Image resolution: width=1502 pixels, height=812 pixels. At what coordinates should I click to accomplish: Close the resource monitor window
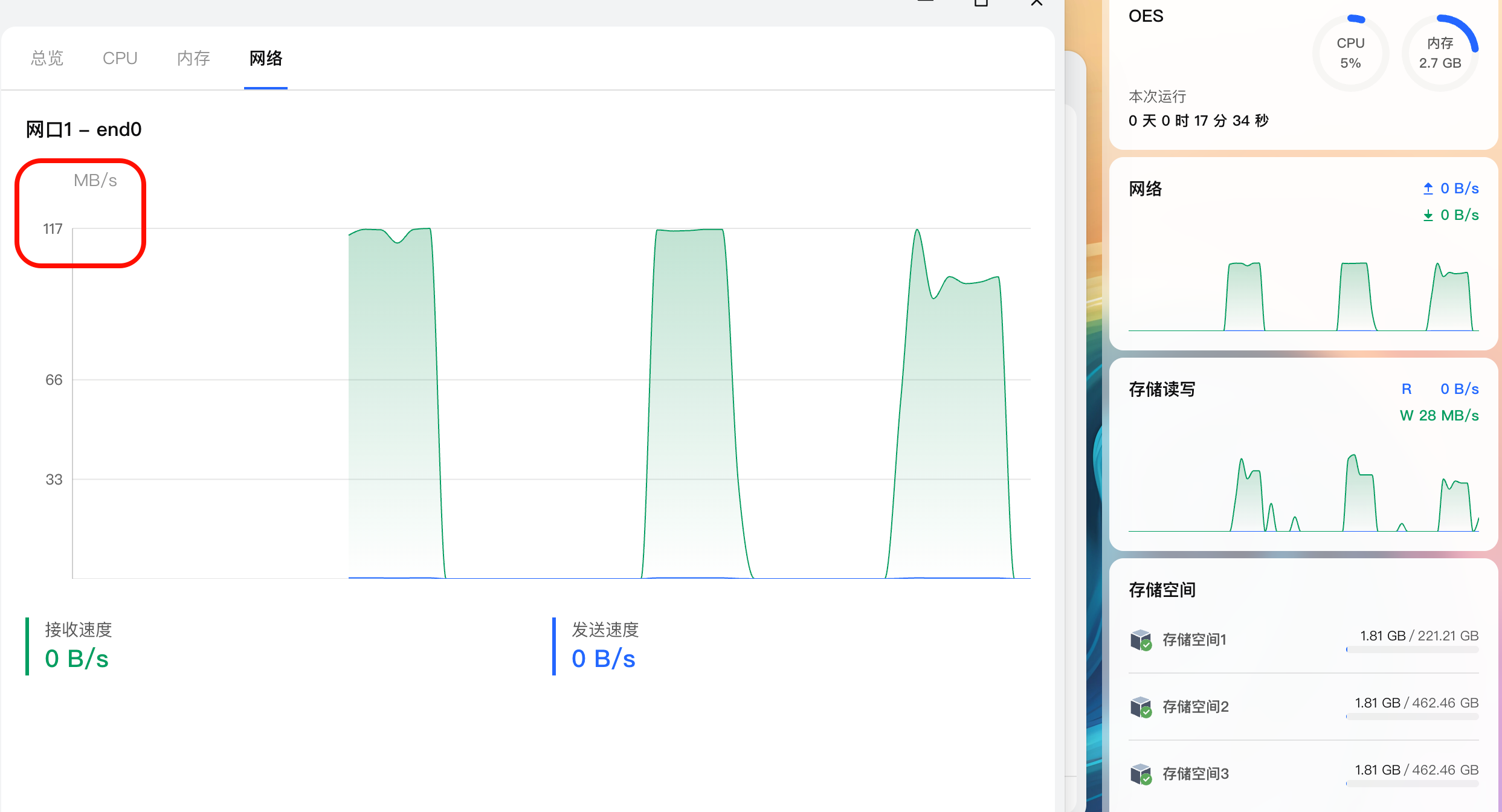coord(1037,3)
